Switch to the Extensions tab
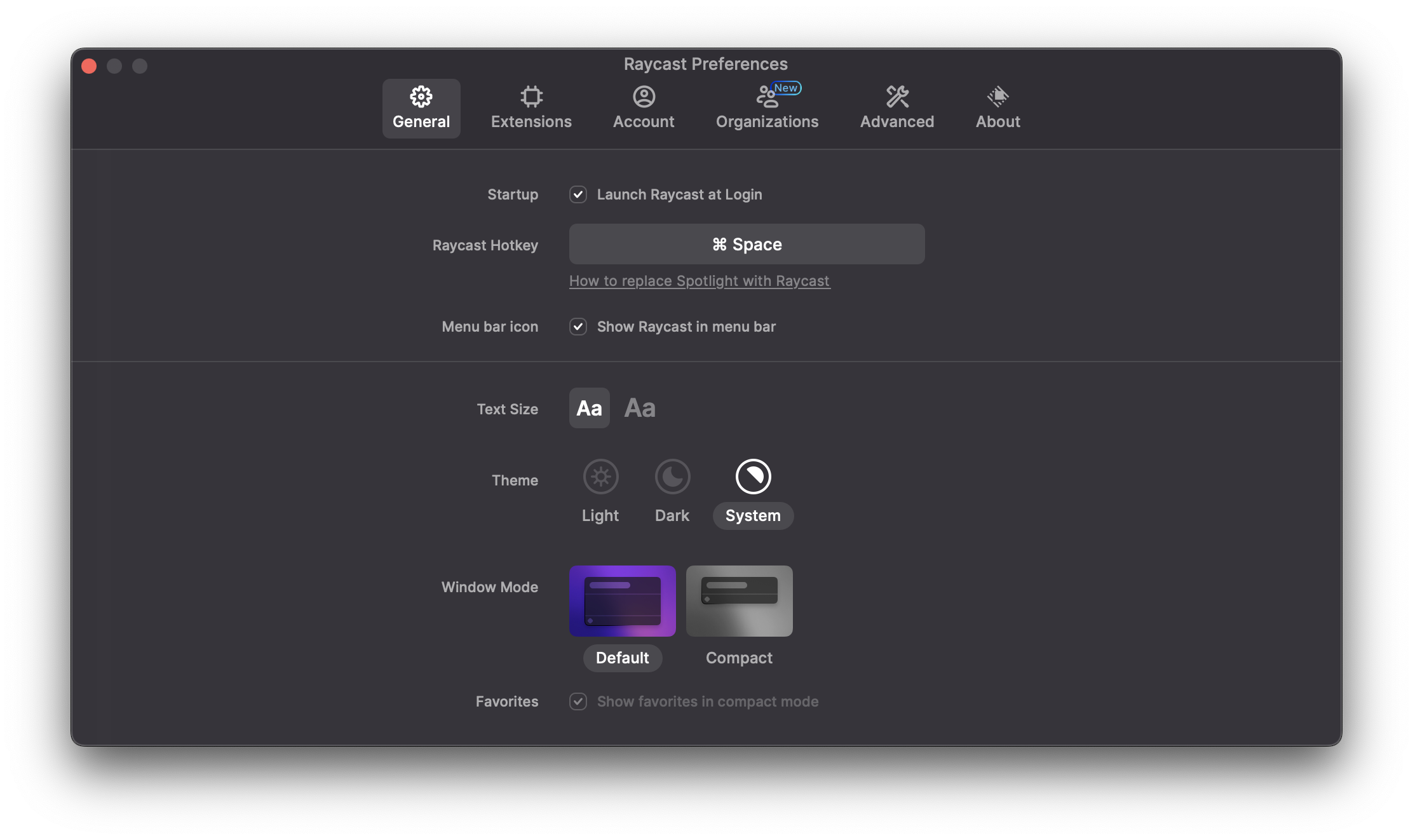This screenshot has width=1413, height=840. (x=531, y=108)
